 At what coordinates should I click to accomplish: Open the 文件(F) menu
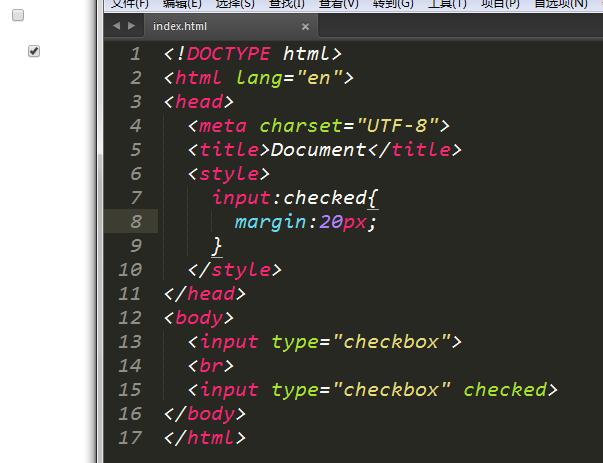point(130,4)
